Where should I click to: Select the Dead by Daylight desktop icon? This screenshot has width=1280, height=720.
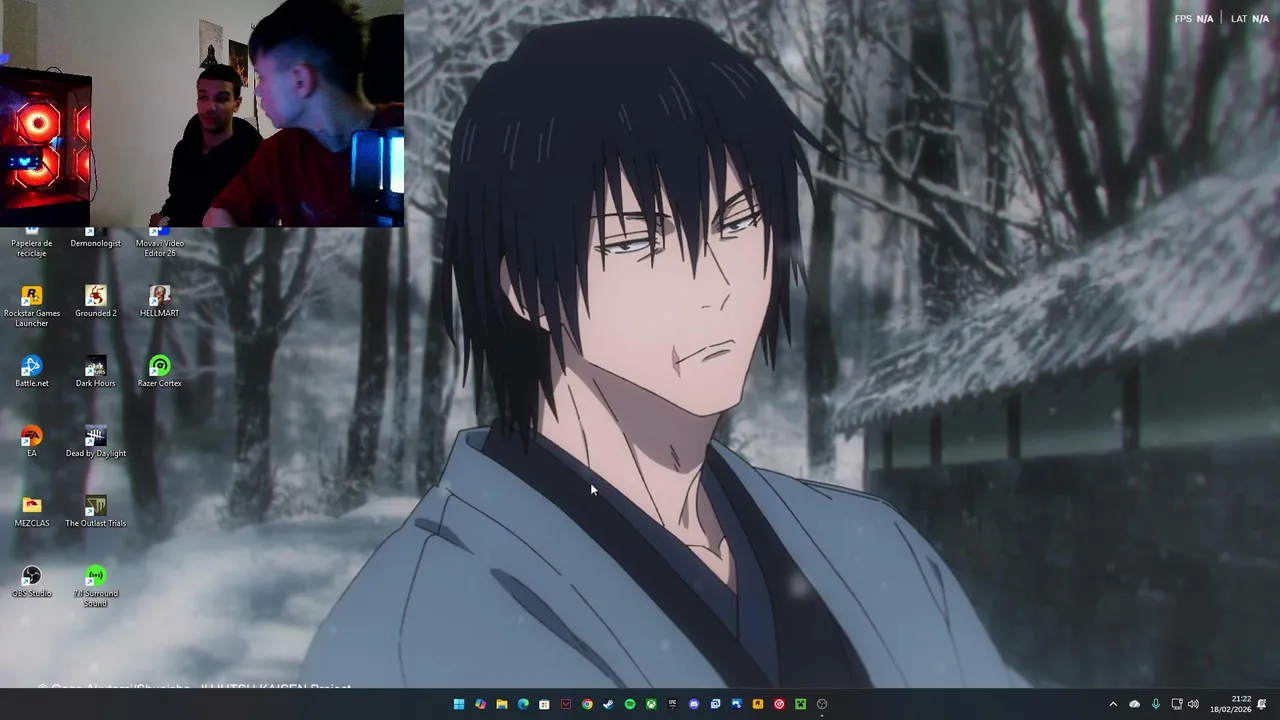coord(96,441)
